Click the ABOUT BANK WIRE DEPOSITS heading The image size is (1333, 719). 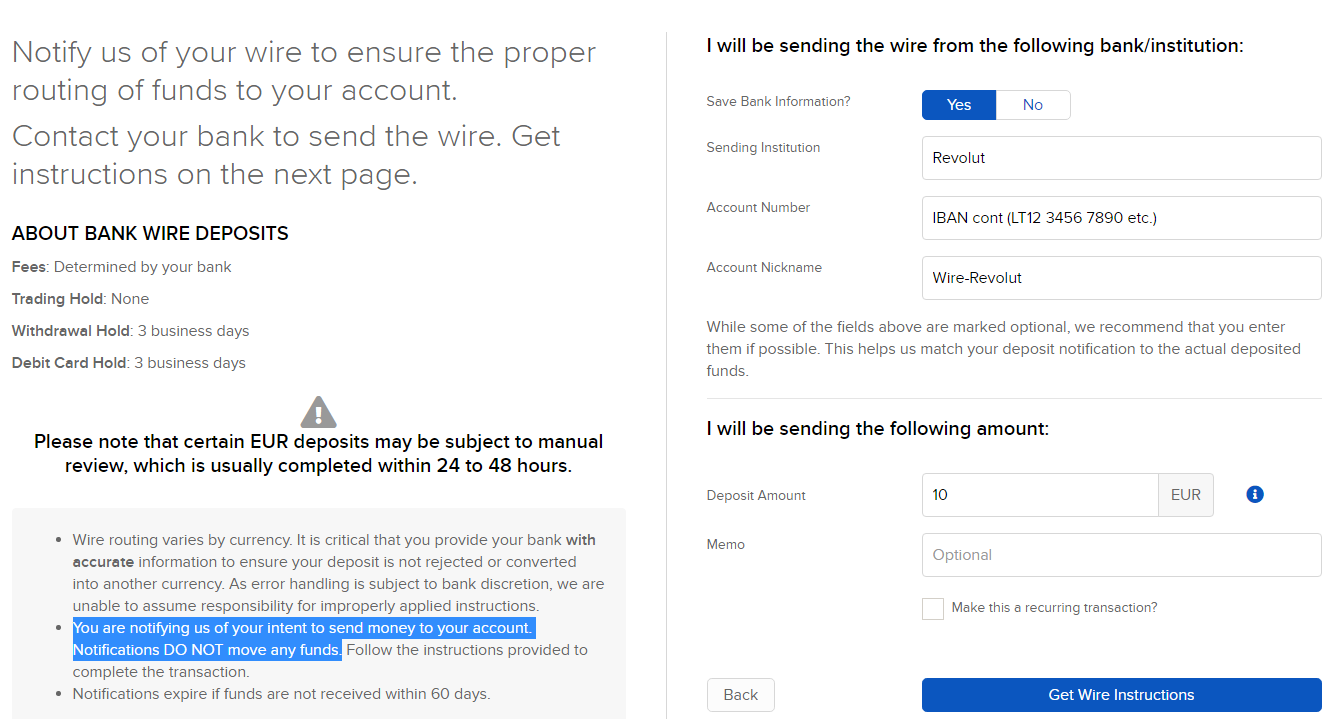(150, 234)
